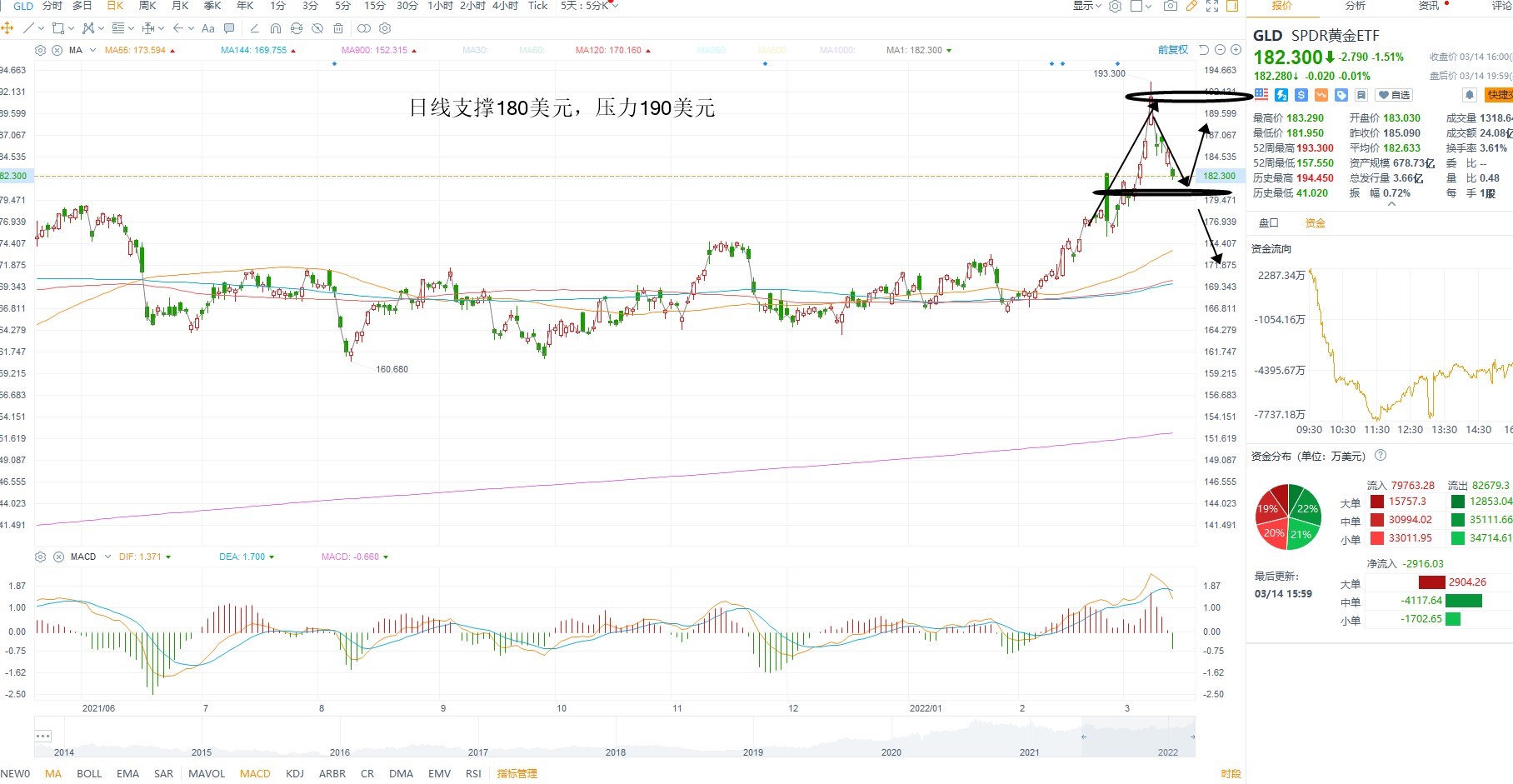Select RSI indicator at the bottom

(x=473, y=773)
